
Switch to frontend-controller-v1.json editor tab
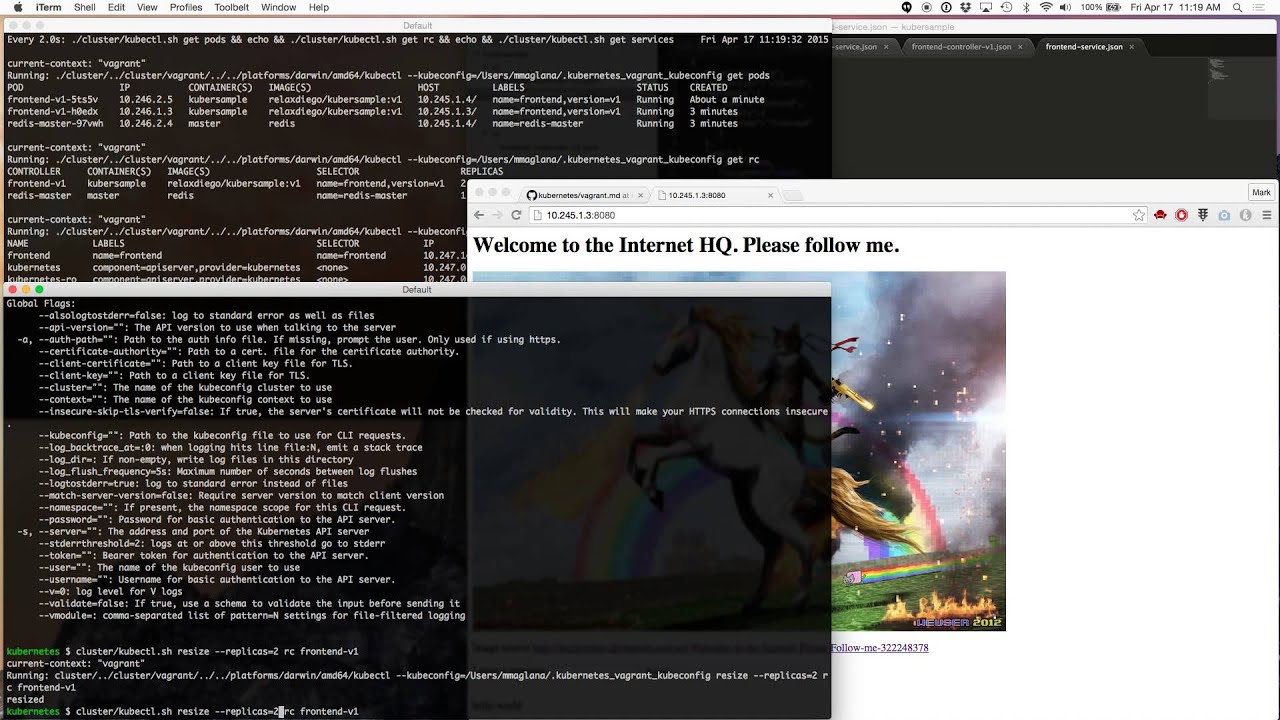pos(961,47)
